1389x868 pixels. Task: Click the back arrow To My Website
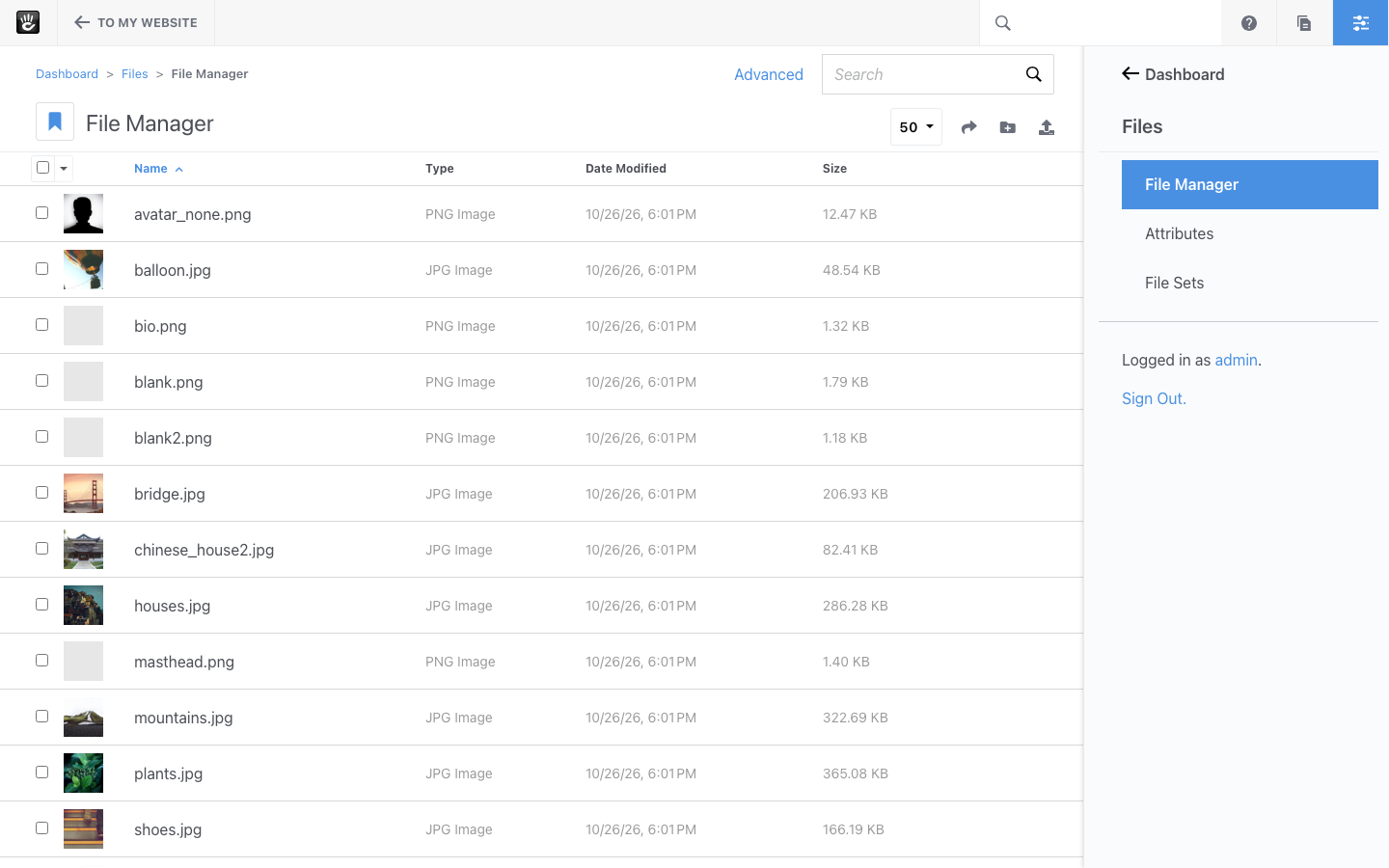136,22
